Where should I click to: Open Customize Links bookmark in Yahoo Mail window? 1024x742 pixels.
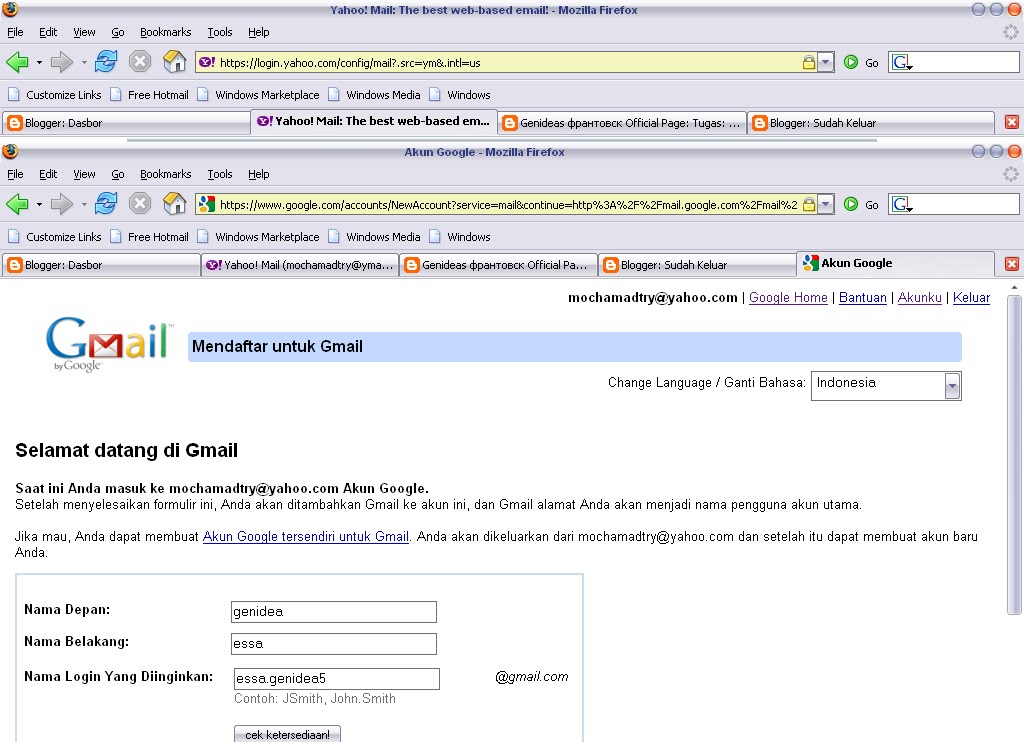pyautogui.click(x=55, y=95)
